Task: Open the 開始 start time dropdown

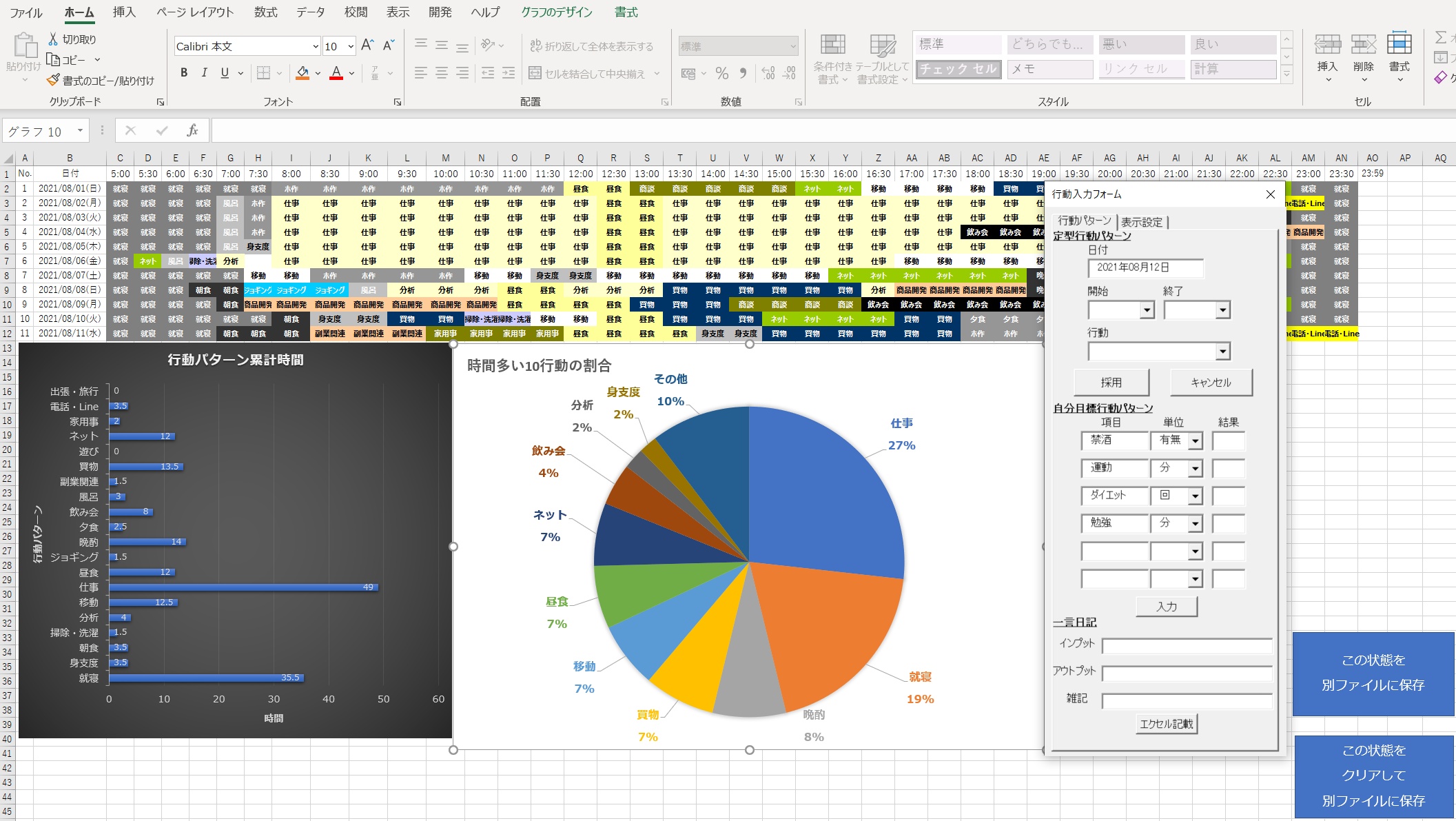Action: coord(1147,310)
